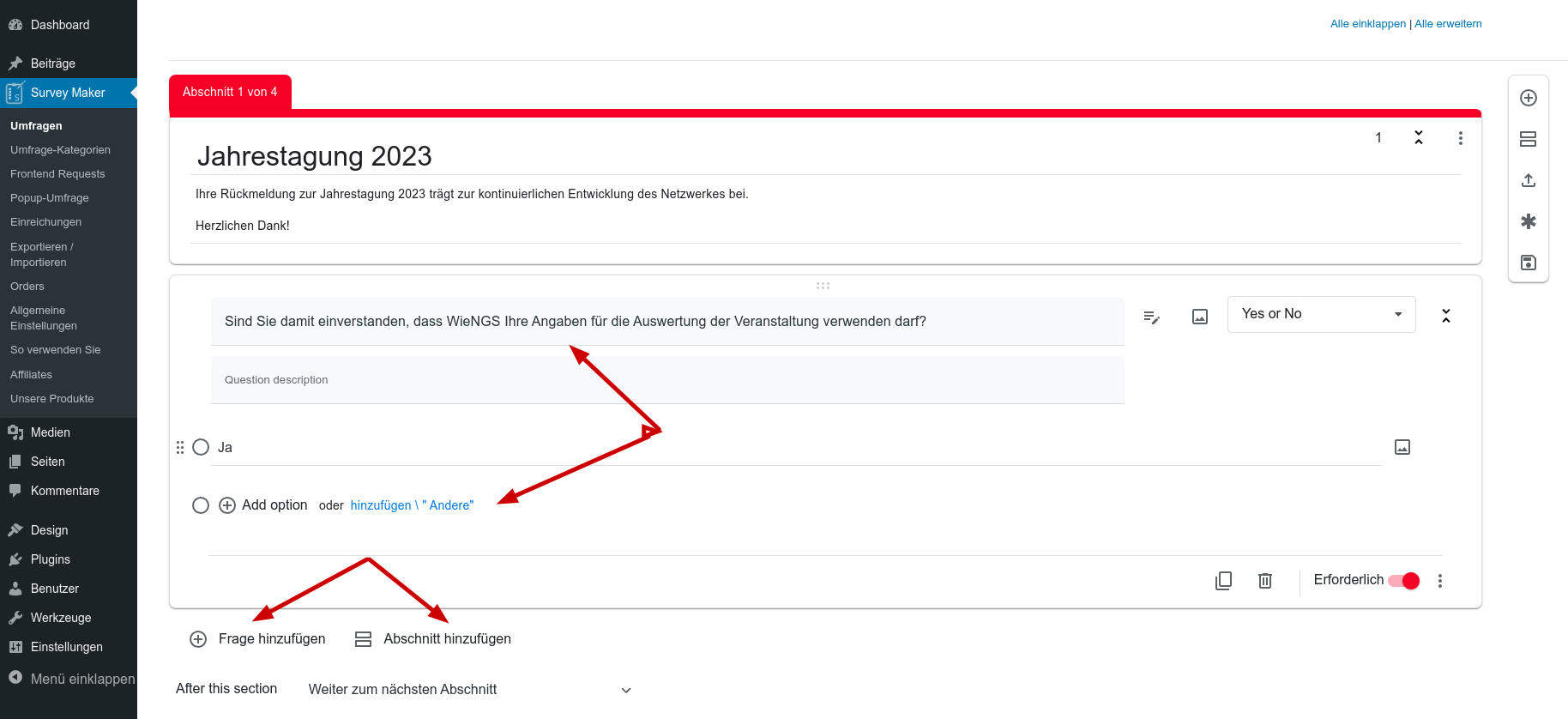Click 'Frage hinzufügen' button
The height and width of the screenshot is (719, 1568).
[x=257, y=639]
